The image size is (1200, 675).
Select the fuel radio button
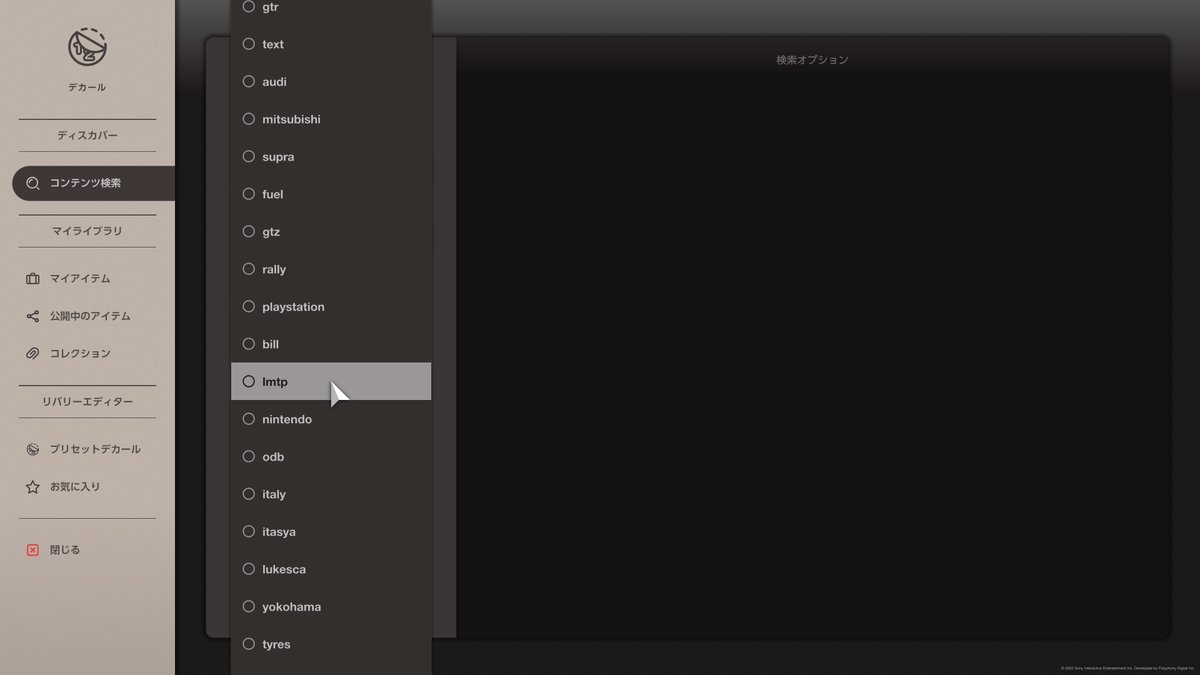click(x=249, y=194)
